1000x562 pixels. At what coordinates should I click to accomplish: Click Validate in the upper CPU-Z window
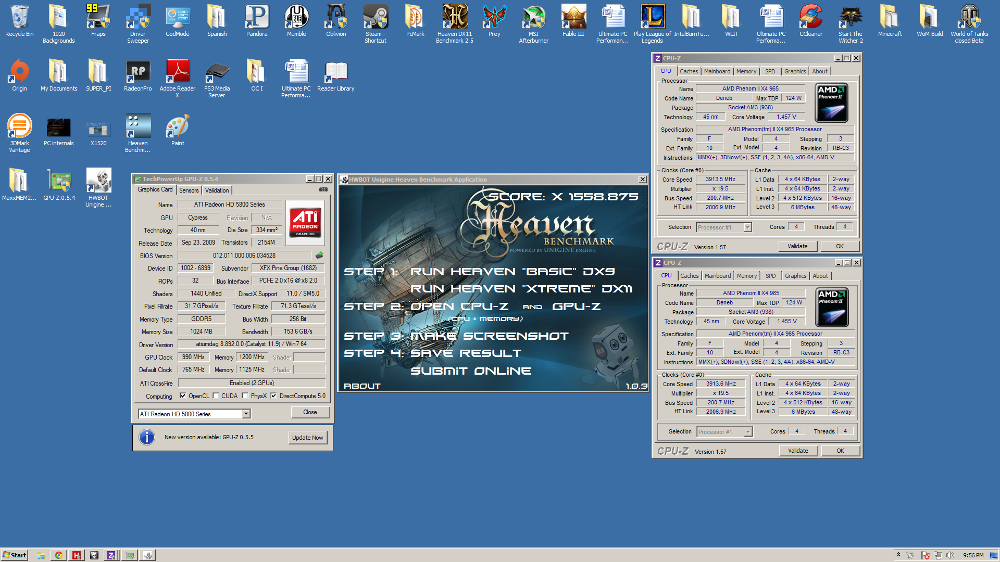coord(797,246)
